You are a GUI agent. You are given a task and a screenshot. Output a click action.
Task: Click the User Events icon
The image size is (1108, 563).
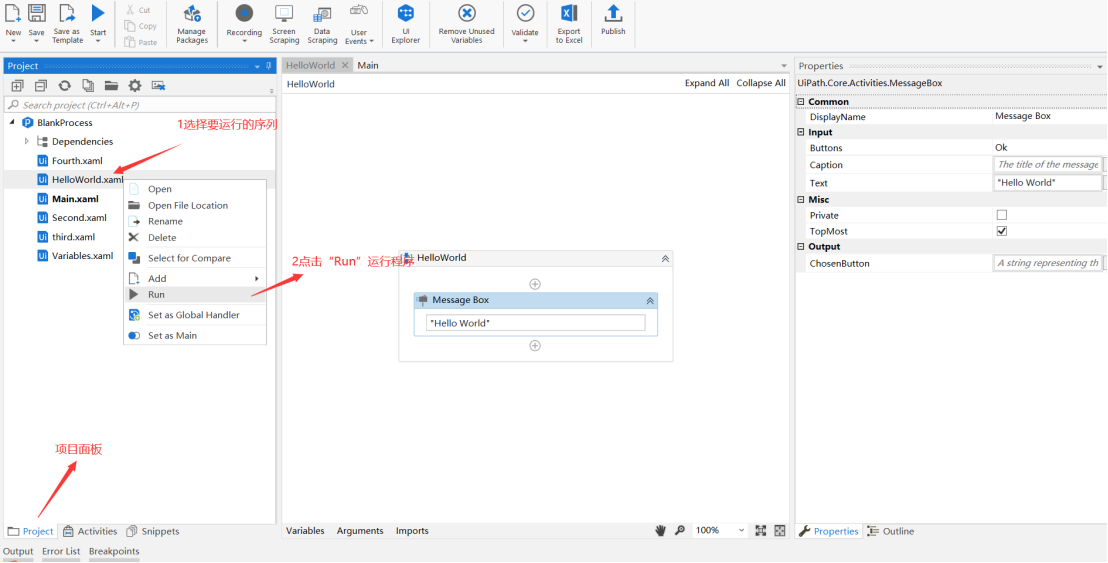(359, 11)
